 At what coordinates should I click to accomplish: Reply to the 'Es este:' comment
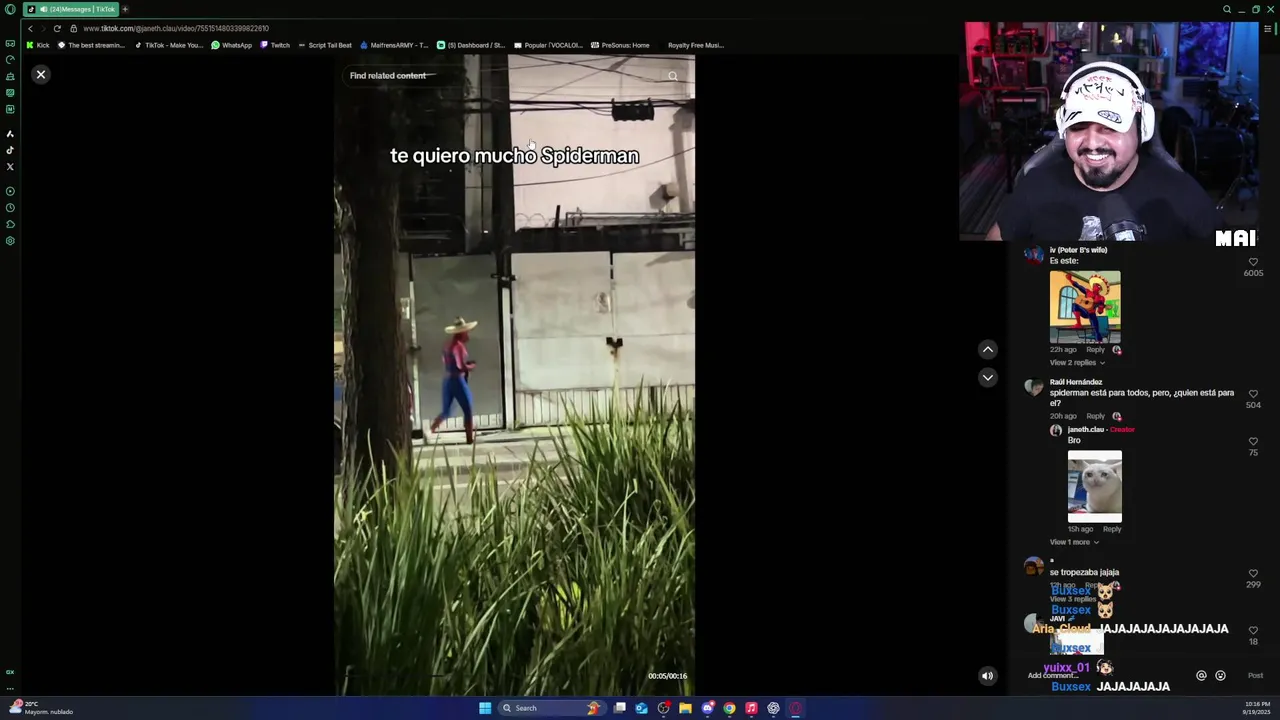[1096, 350]
